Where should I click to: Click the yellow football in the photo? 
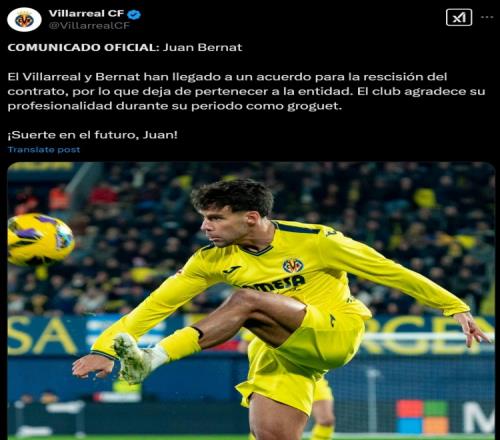(x=40, y=238)
